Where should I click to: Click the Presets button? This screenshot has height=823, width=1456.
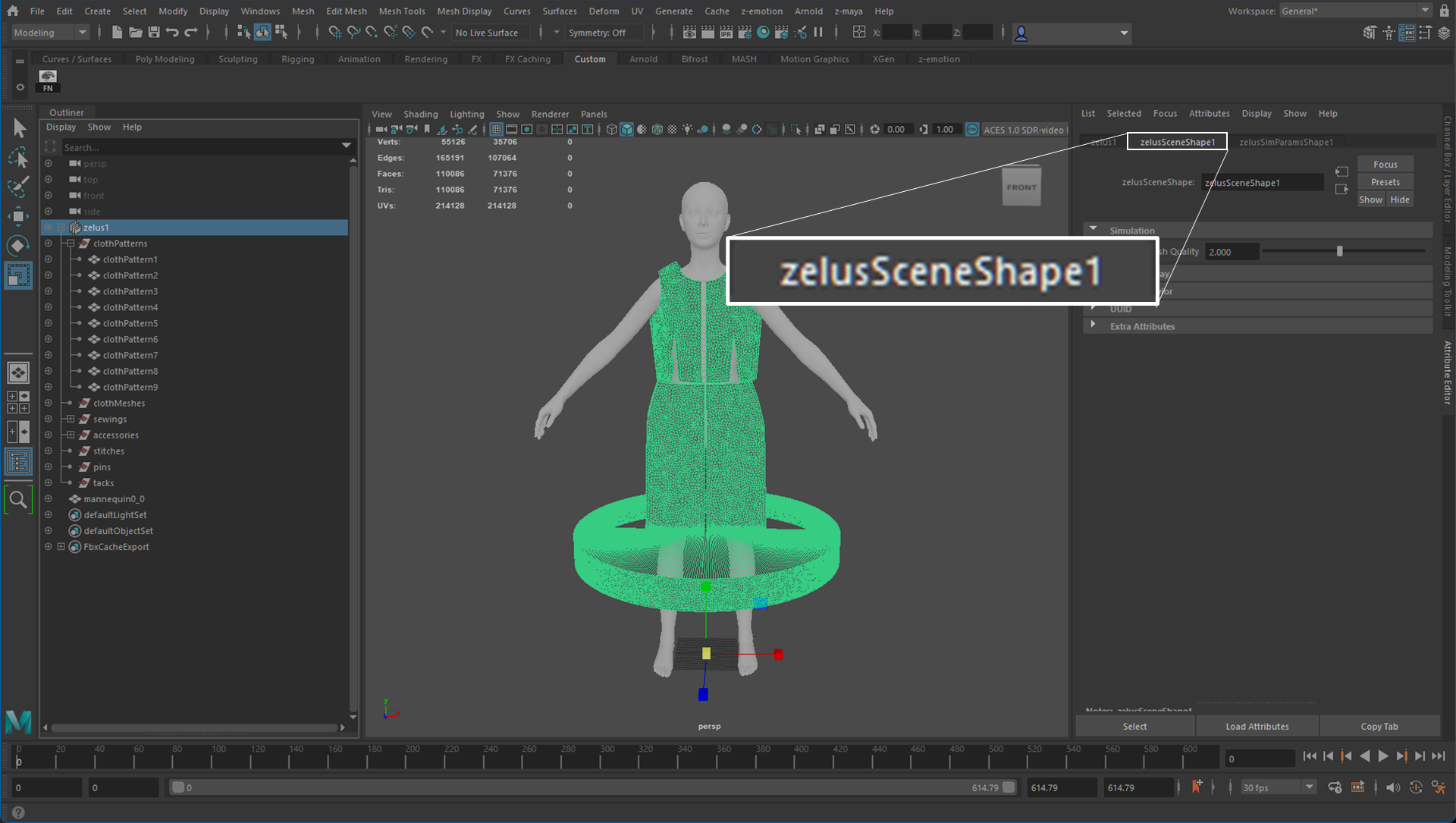click(x=1385, y=182)
